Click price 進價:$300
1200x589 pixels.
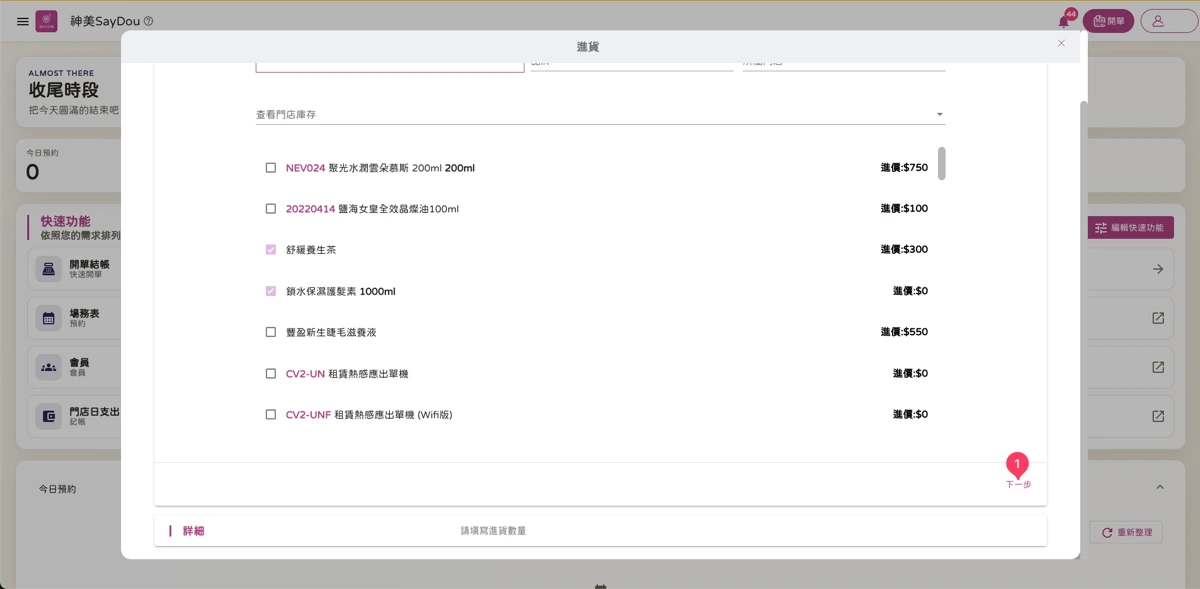[904, 250]
